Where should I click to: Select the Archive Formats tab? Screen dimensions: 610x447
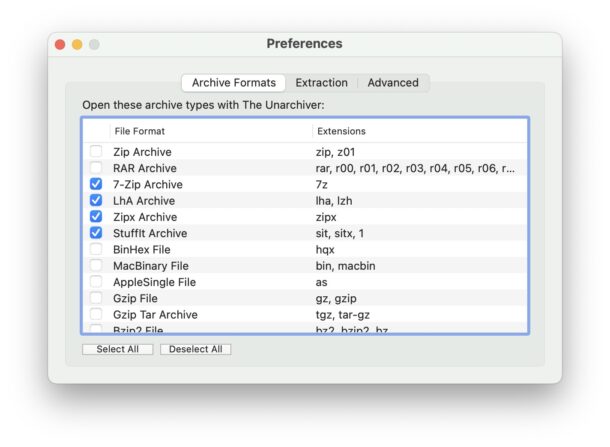[233, 83]
